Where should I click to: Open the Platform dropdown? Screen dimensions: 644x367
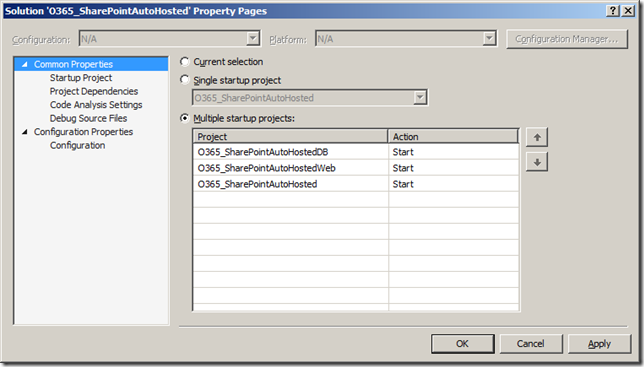[x=489, y=39]
